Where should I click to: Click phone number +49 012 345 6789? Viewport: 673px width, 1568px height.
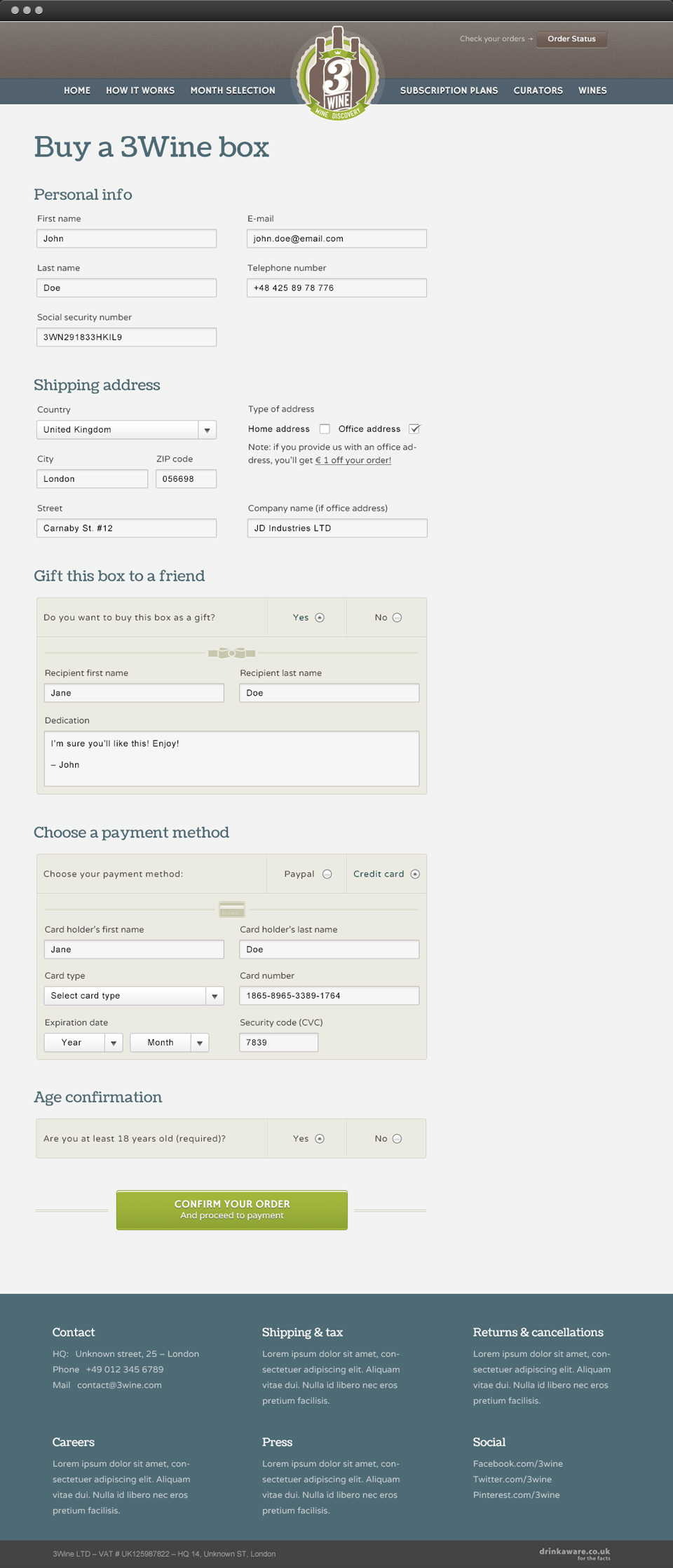[x=125, y=1370]
